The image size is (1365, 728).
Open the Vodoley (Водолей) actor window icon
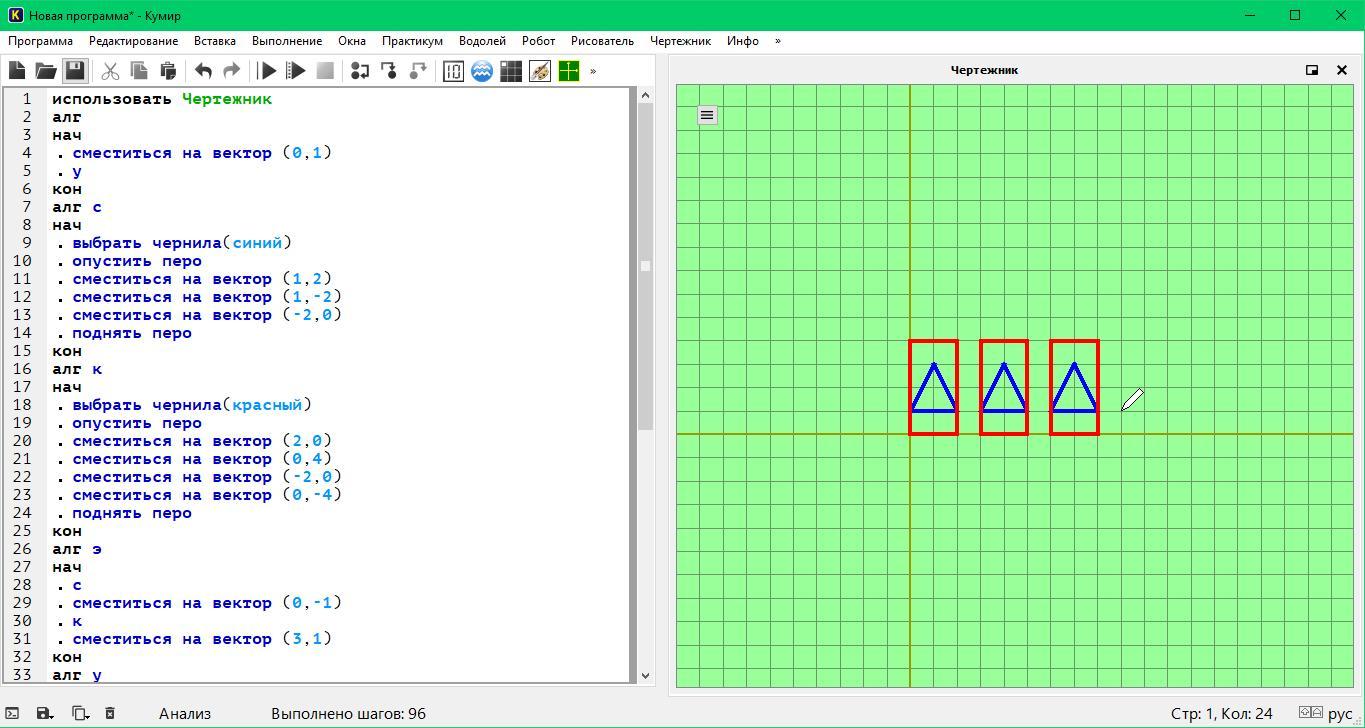(482, 71)
